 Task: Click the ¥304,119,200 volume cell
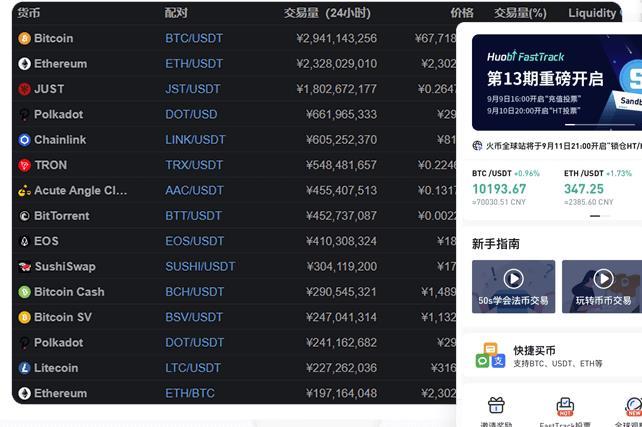(x=341, y=267)
